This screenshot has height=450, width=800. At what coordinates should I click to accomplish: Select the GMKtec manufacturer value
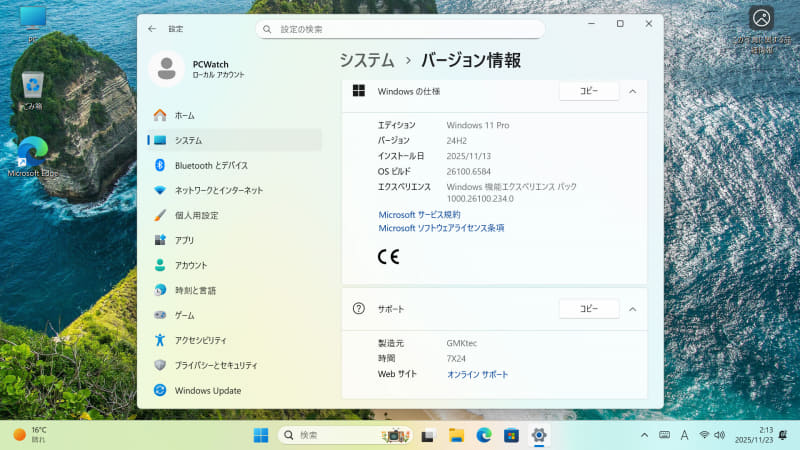pyautogui.click(x=462, y=343)
